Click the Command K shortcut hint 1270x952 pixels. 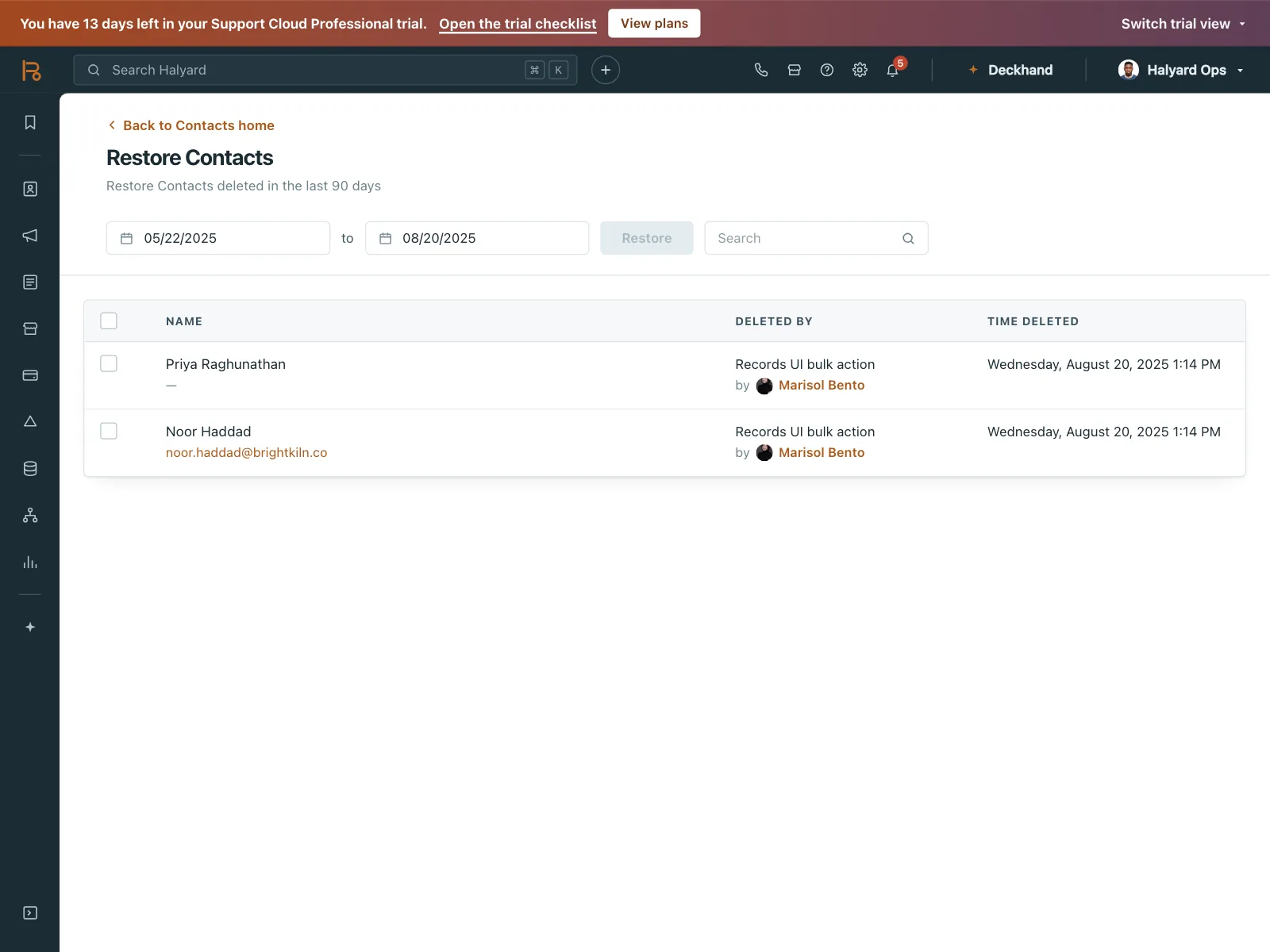(x=547, y=70)
